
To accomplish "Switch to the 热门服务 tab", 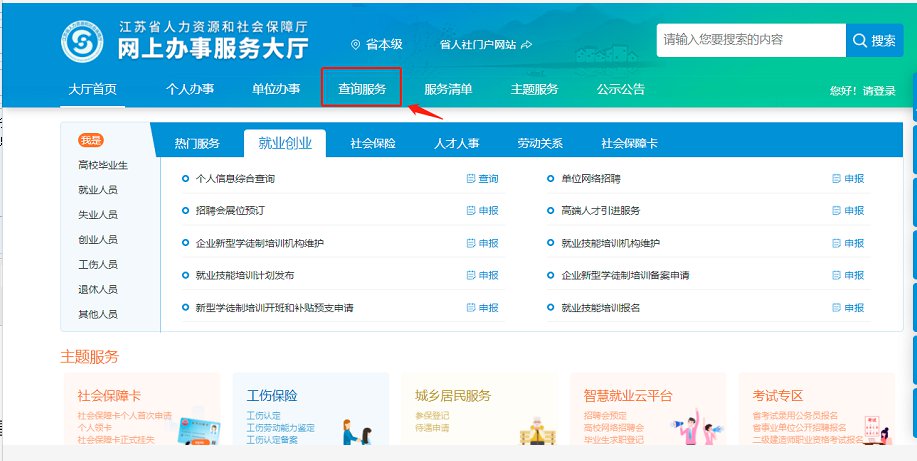I will coord(196,144).
